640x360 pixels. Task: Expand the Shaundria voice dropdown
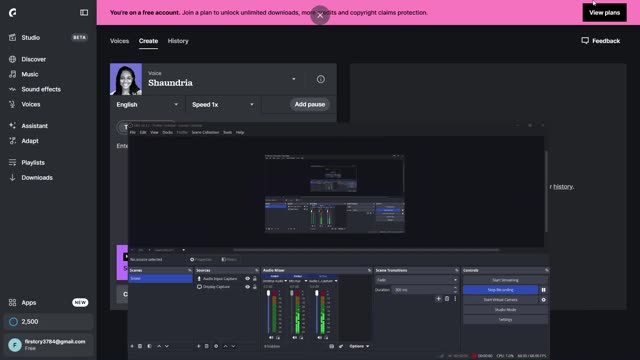(293, 79)
